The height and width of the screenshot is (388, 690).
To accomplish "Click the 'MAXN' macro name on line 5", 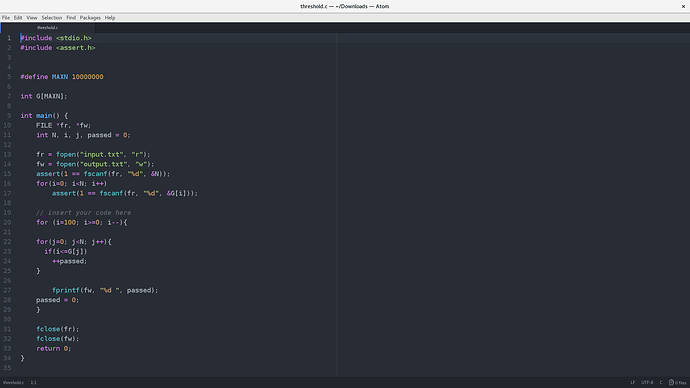I will click(60, 77).
